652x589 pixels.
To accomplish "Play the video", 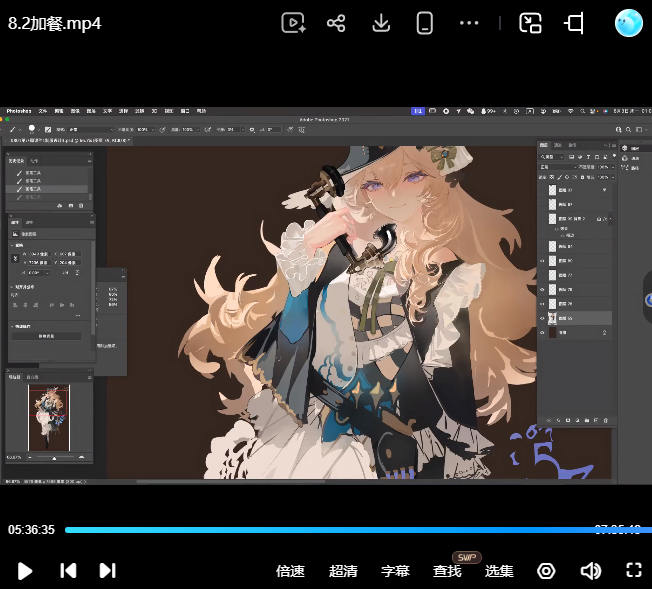I will [25, 571].
